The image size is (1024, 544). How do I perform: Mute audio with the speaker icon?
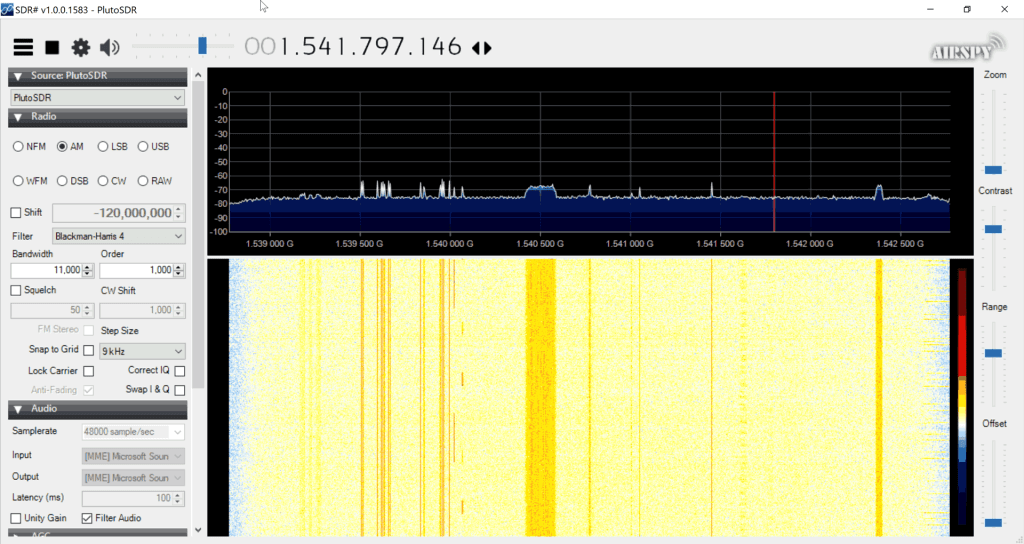pyautogui.click(x=109, y=47)
